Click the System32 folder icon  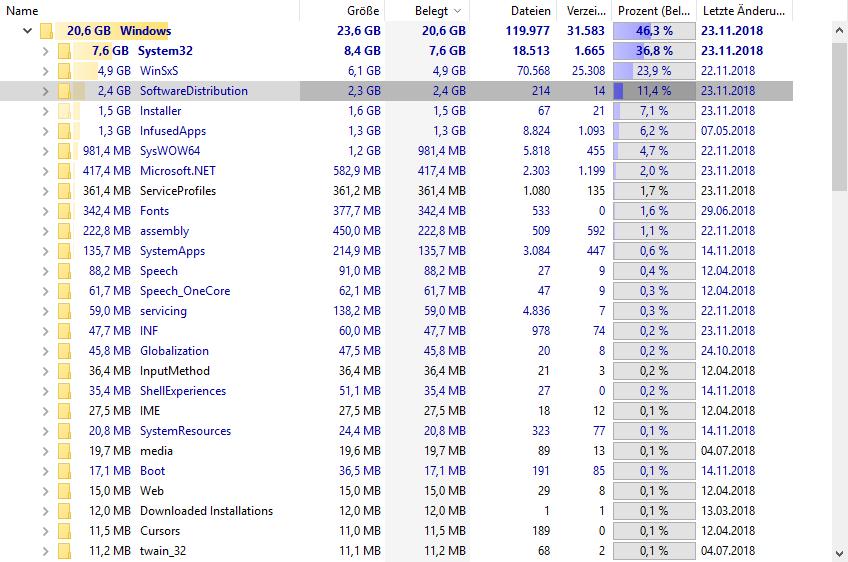pyautogui.click(x=64, y=51)
